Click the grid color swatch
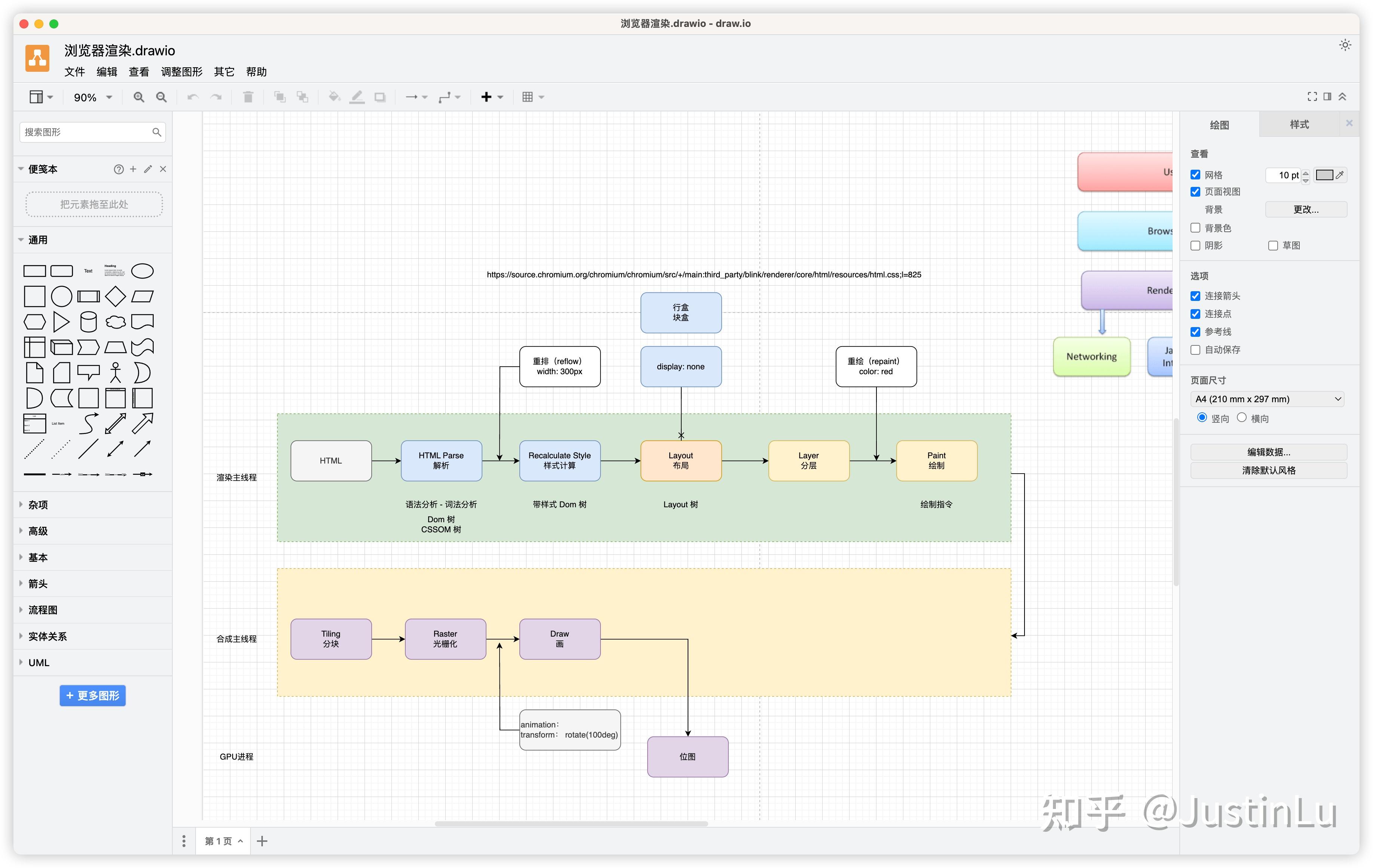This screenshot has height=868, width=1373. [1324, 175]
